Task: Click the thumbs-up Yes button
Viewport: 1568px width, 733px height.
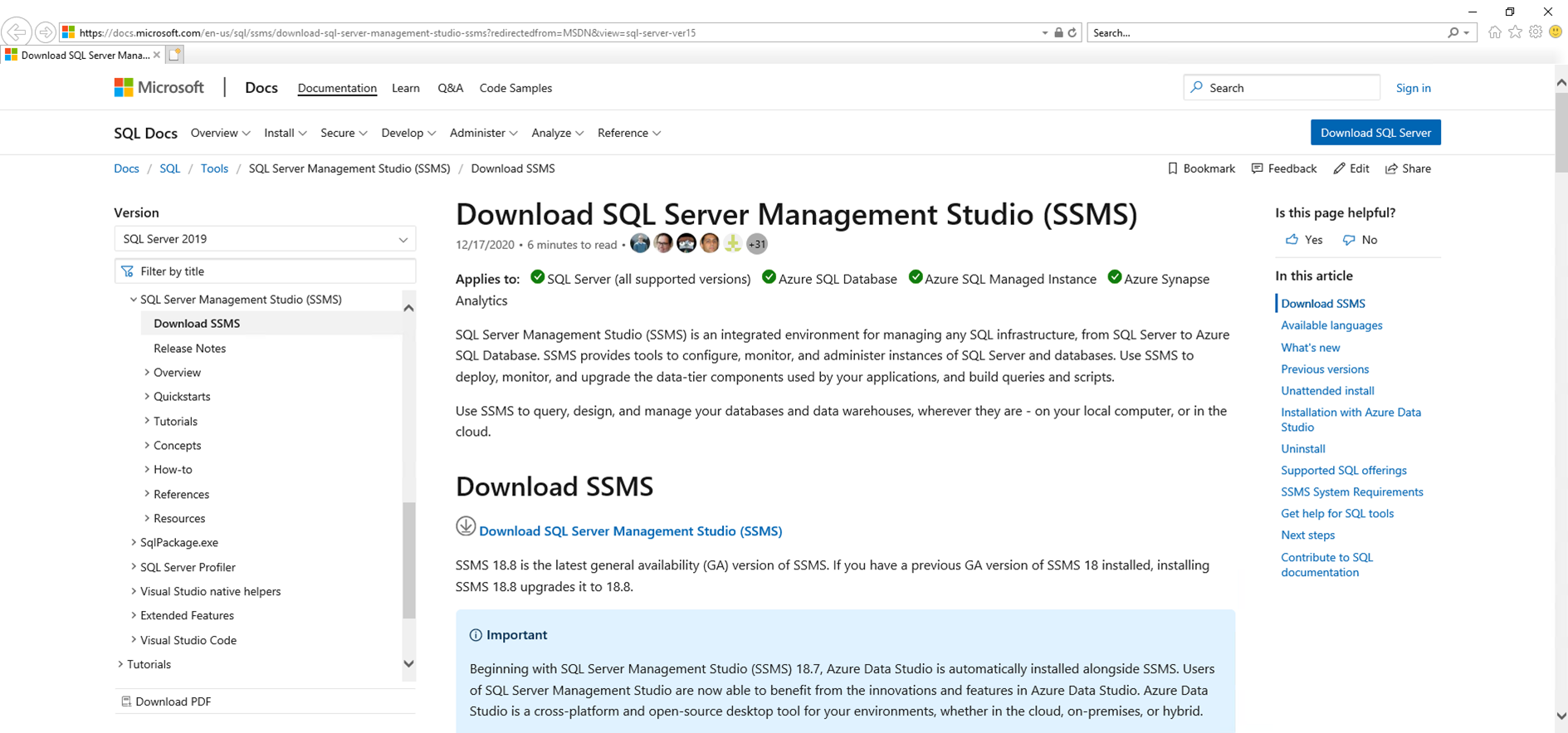Action: 1304,240
